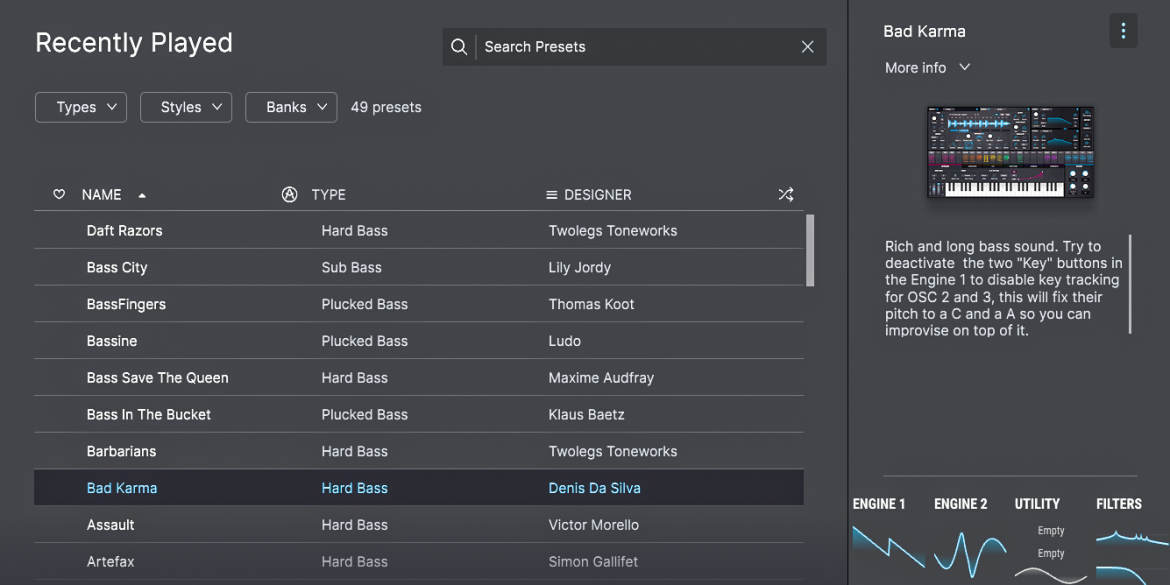Select the highlighted Bad Karma preset row
The image size is (1170, 585).
click(x=419, y=488)
